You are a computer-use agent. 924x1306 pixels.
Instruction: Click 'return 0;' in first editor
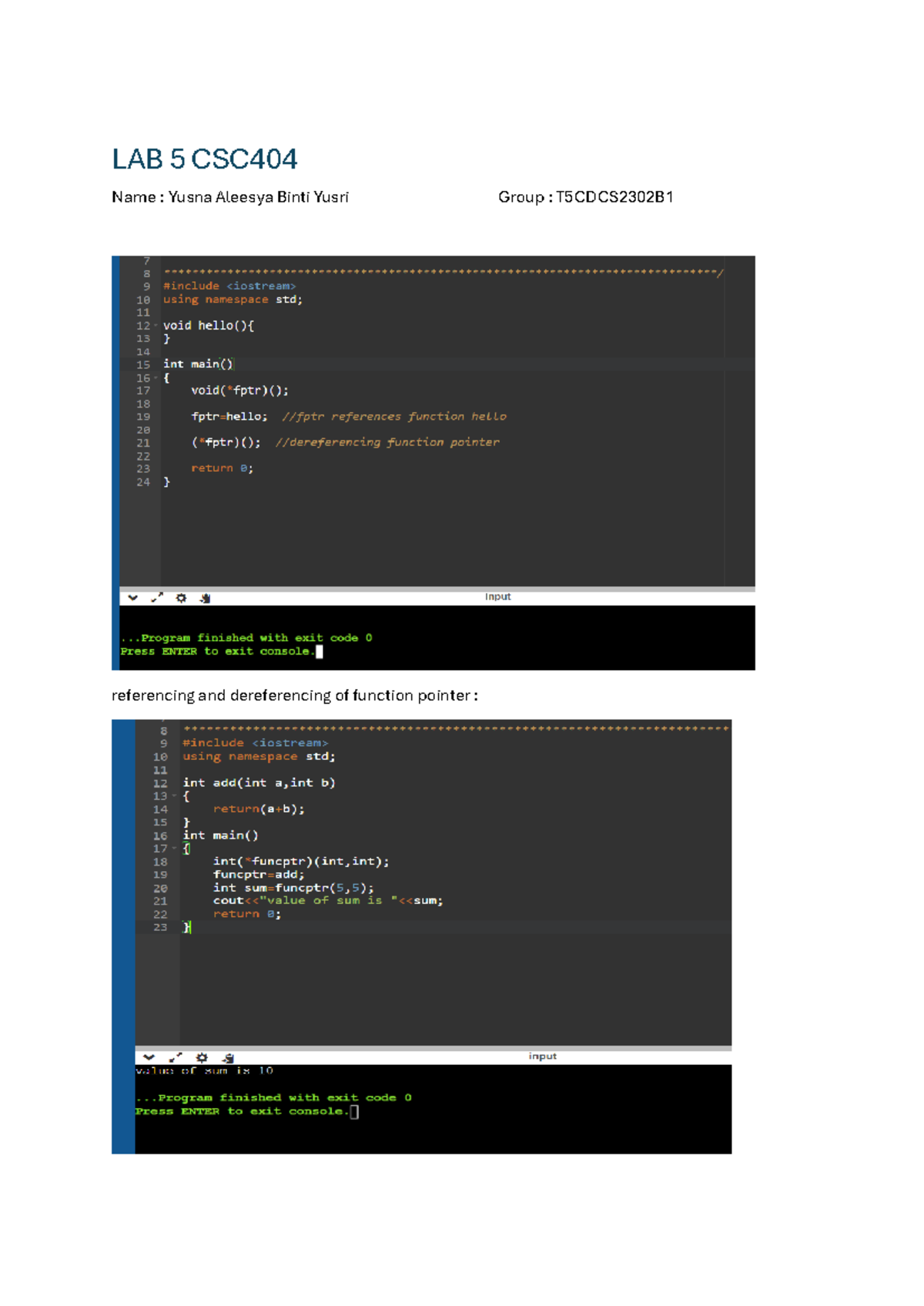(x=223, y=468)
